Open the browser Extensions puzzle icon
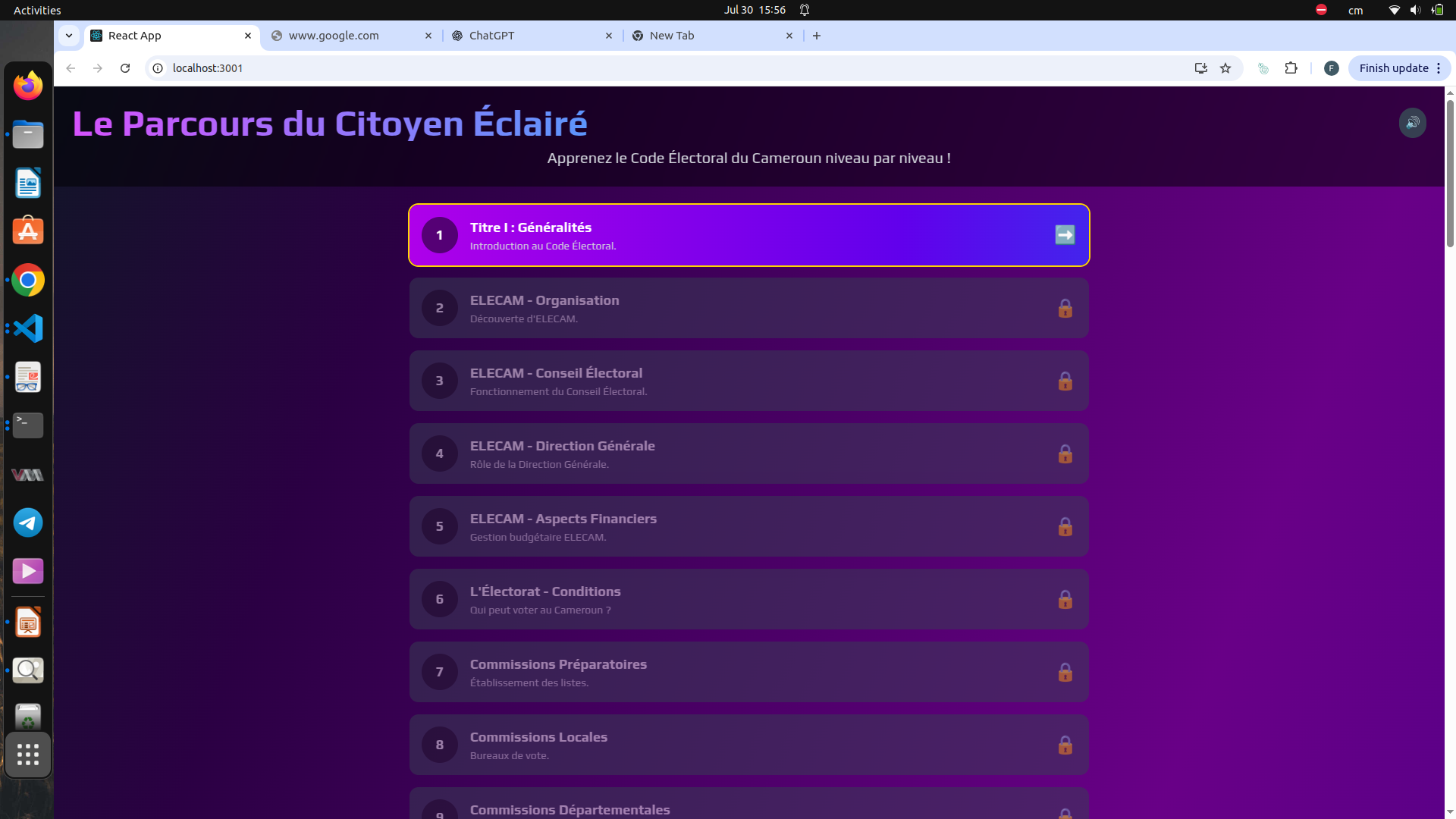The height and width of the screenshot is (819, 1456). pos(1291,68)
